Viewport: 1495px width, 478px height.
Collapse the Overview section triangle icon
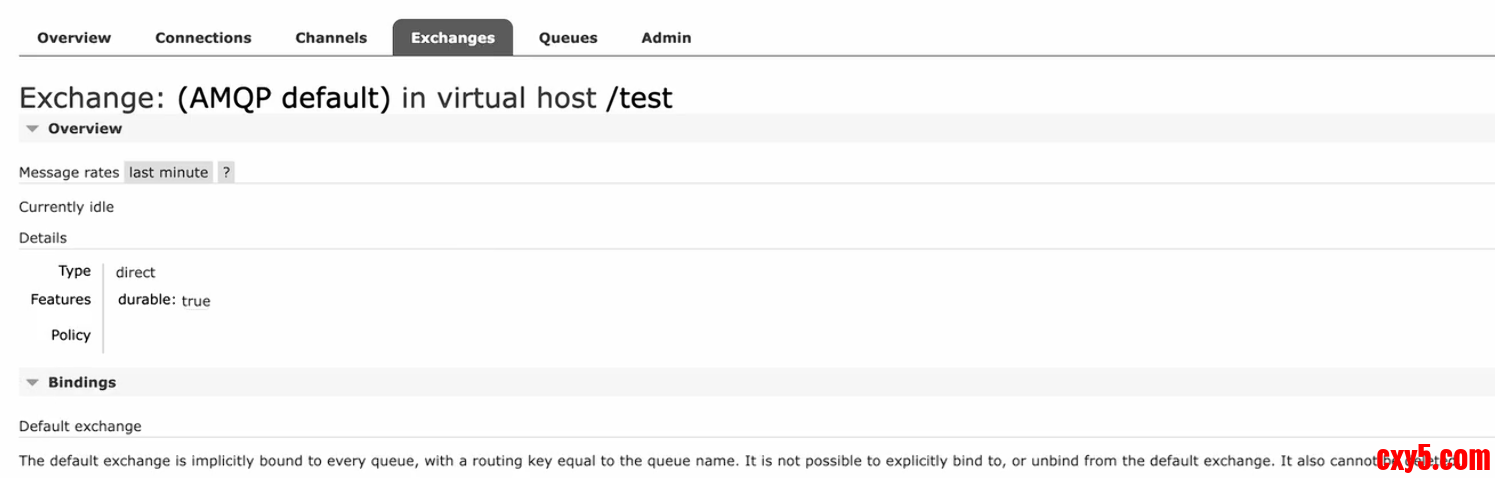pos(33,129)
